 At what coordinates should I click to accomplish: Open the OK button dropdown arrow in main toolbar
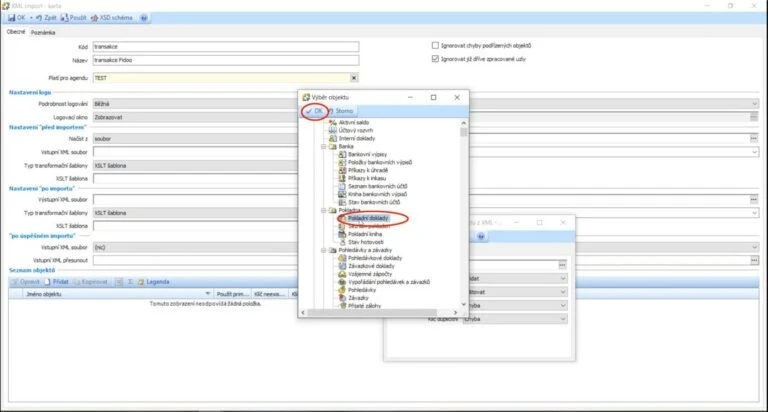click(x=31, y=18)
